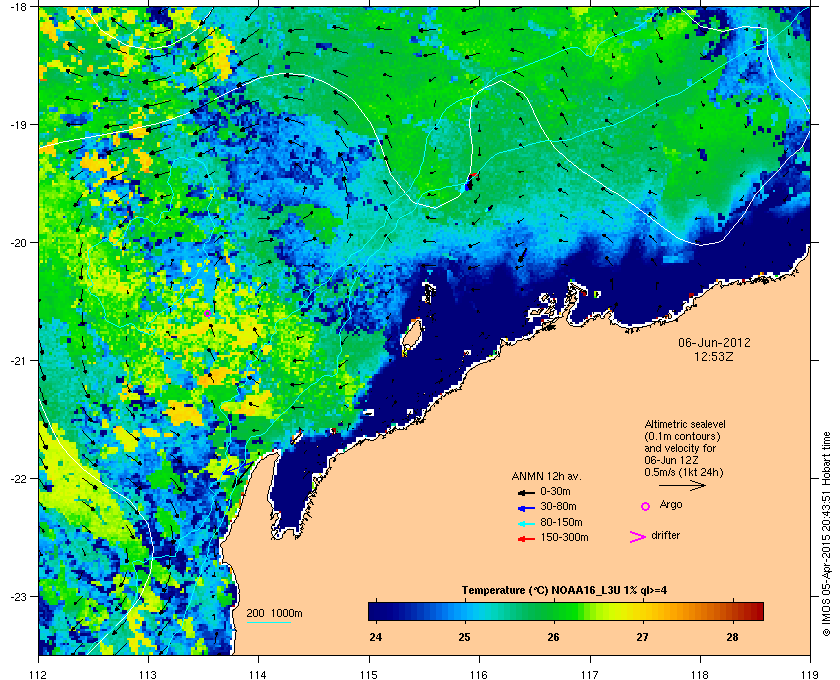The height and width of the screenshot is (680, 840).
Task: Click the 0.5m/s velocity scale arrow
Action: click(x=682, y=486)
